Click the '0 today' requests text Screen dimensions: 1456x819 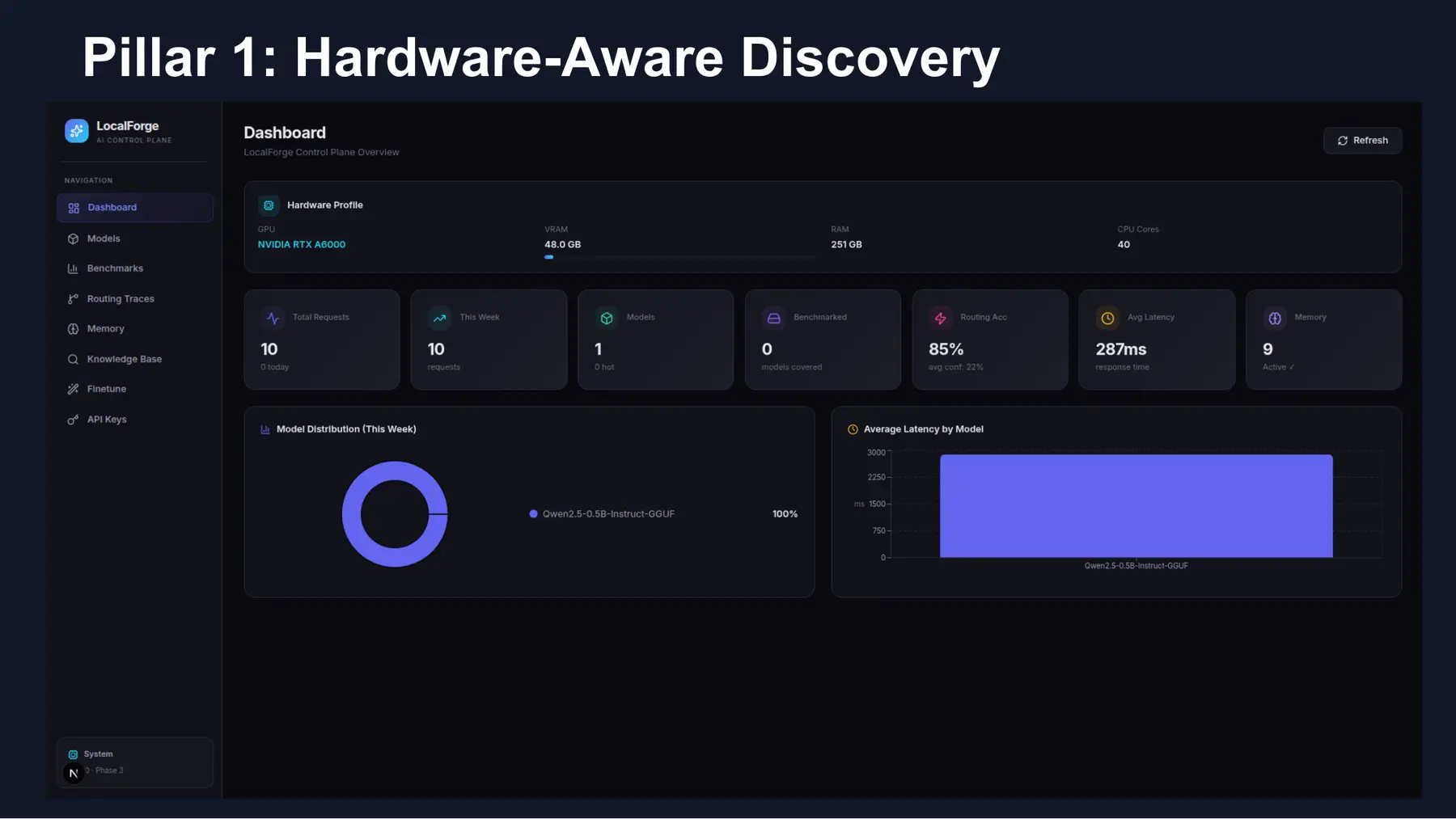point(274,367)
